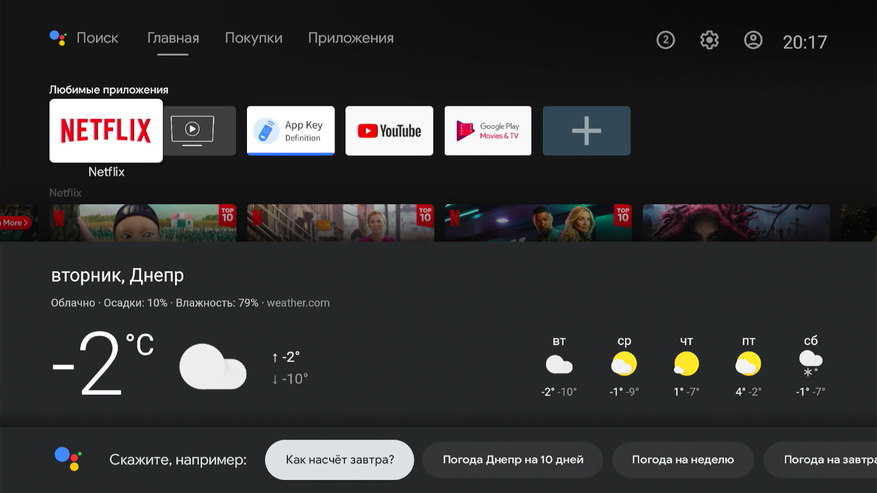Screen dimensions: 877x493
Task: Click the low temperature ↓ -10° value
Action: pos(290,379)
